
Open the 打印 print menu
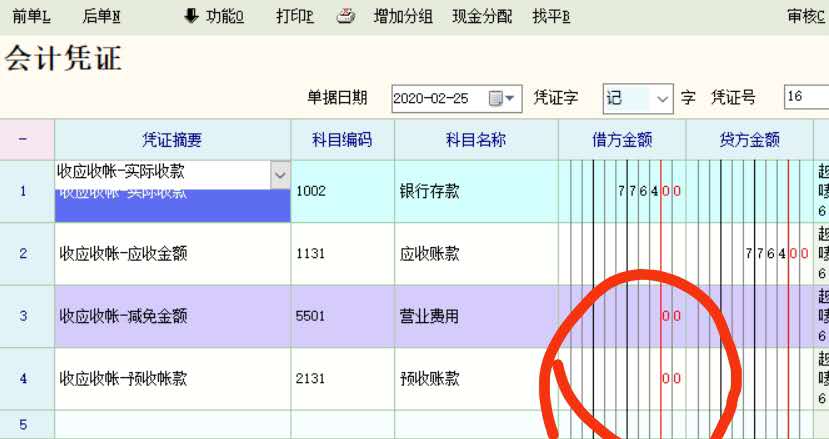click(294, 16)
